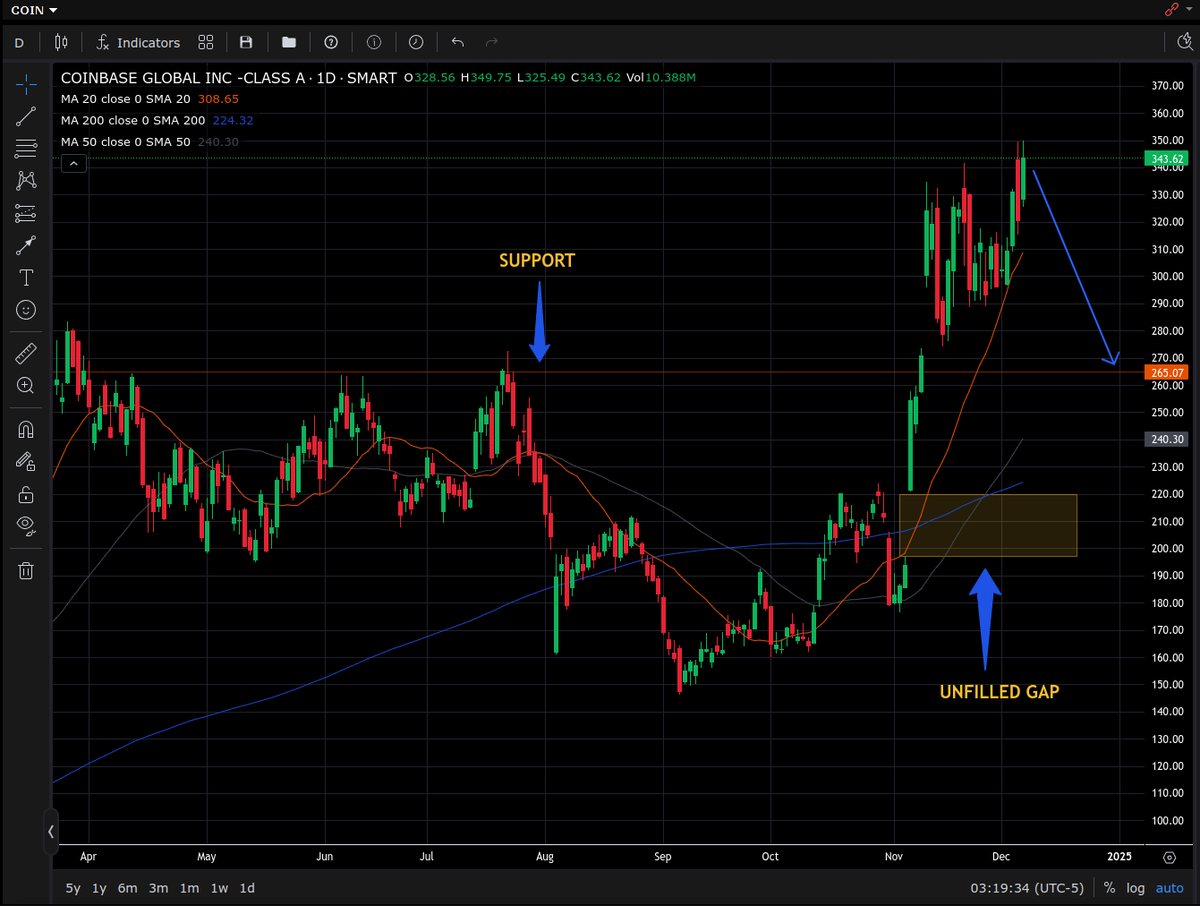Save the chart layout
The height and width of the screenshot is (906, 1200).
246,42
